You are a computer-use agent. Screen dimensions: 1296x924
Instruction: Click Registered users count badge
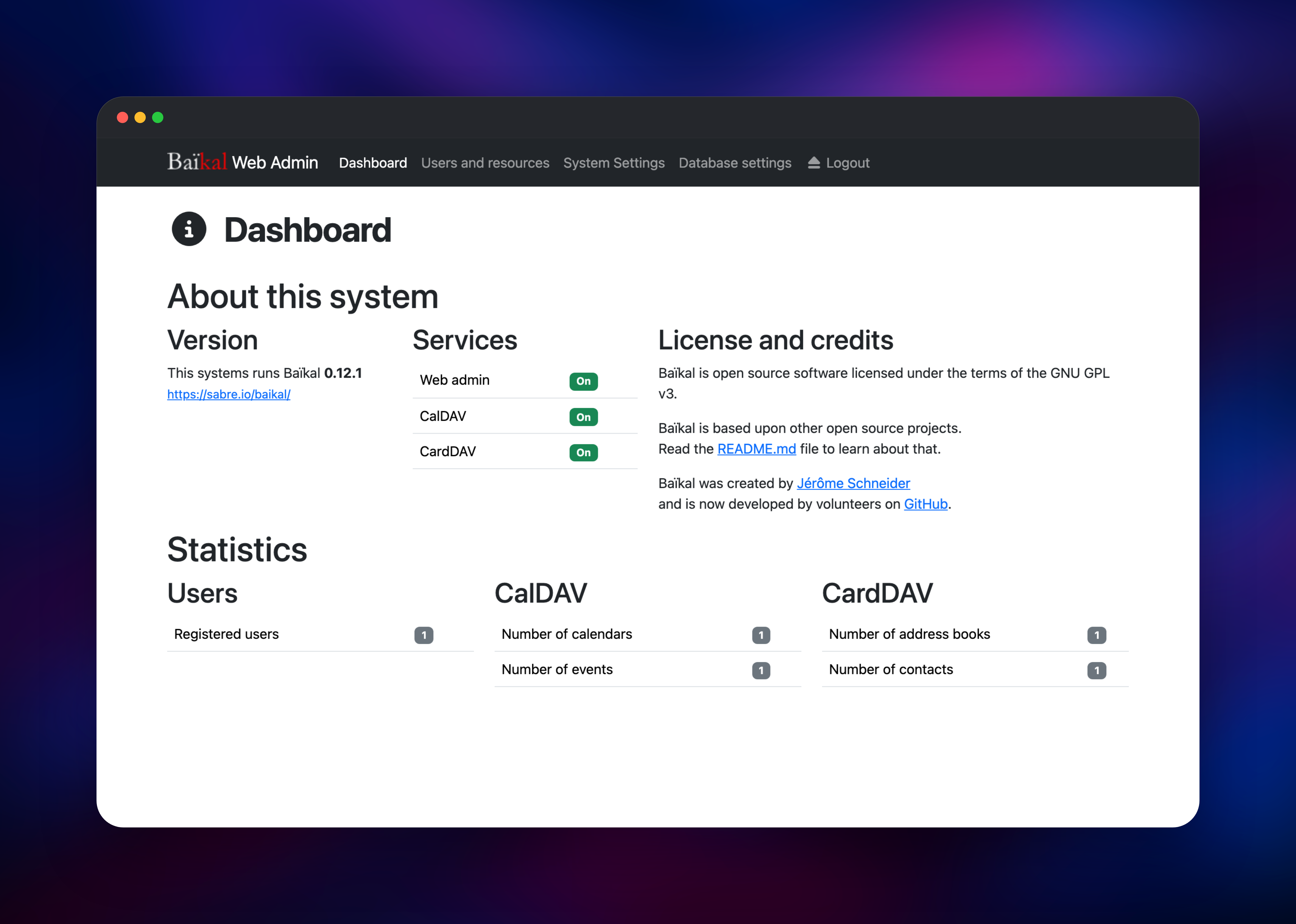coord(424,635)
